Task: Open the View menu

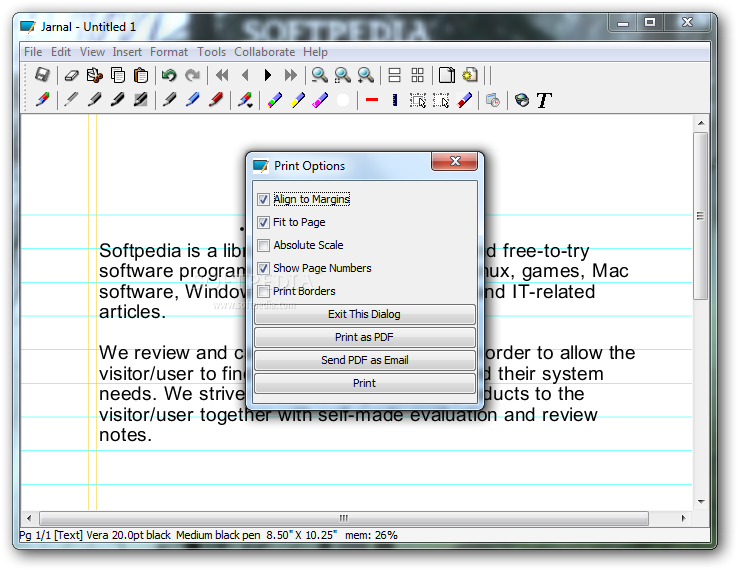Action: click(x=92, y=52)
